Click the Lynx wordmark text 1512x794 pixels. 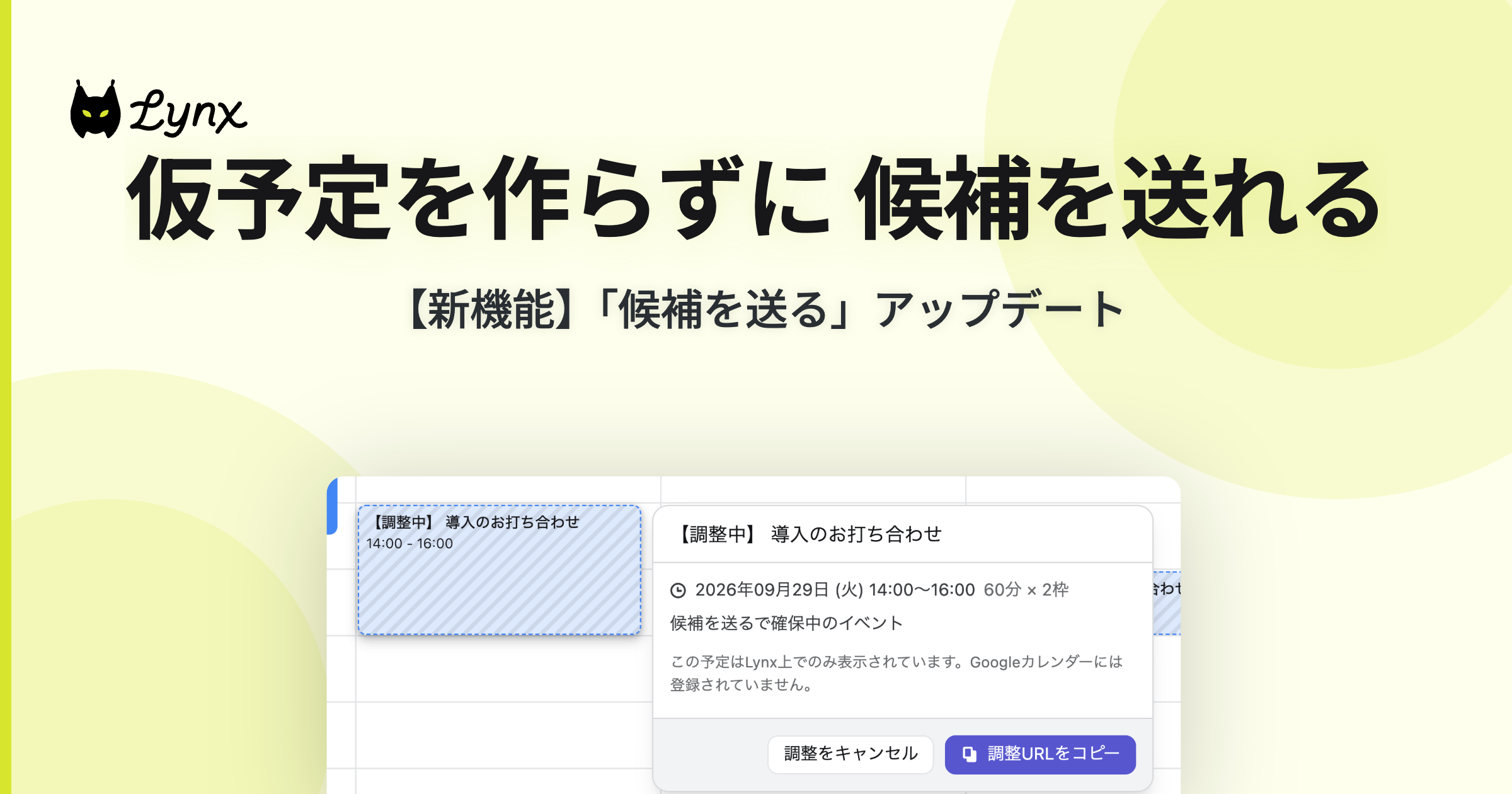coord(188,112)
